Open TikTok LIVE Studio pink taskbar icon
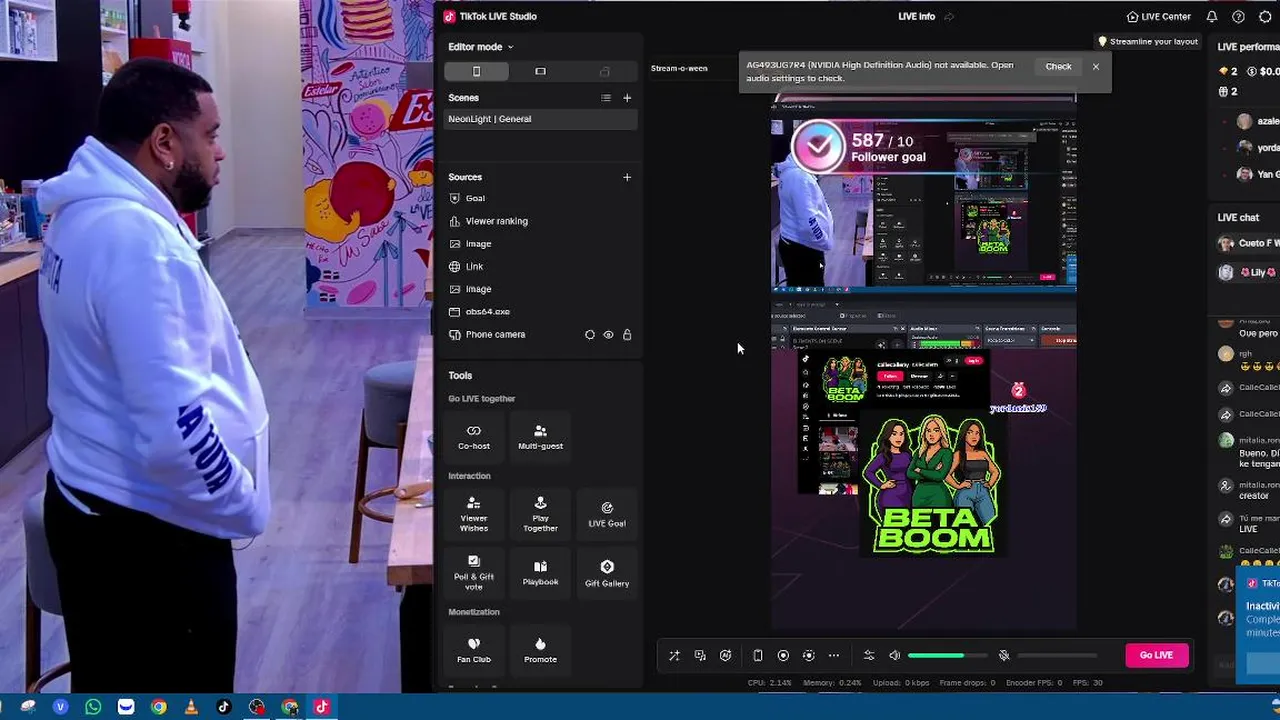Screen dimensions: 1280x720 tap(322, 707)
